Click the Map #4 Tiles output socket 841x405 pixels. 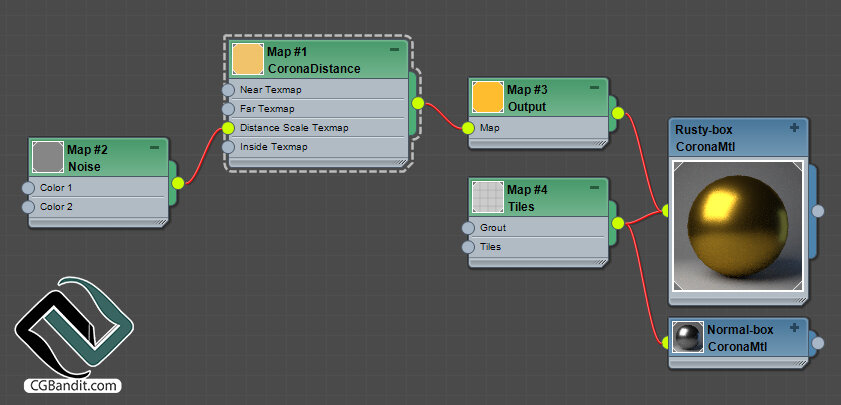tap(618, 223)
